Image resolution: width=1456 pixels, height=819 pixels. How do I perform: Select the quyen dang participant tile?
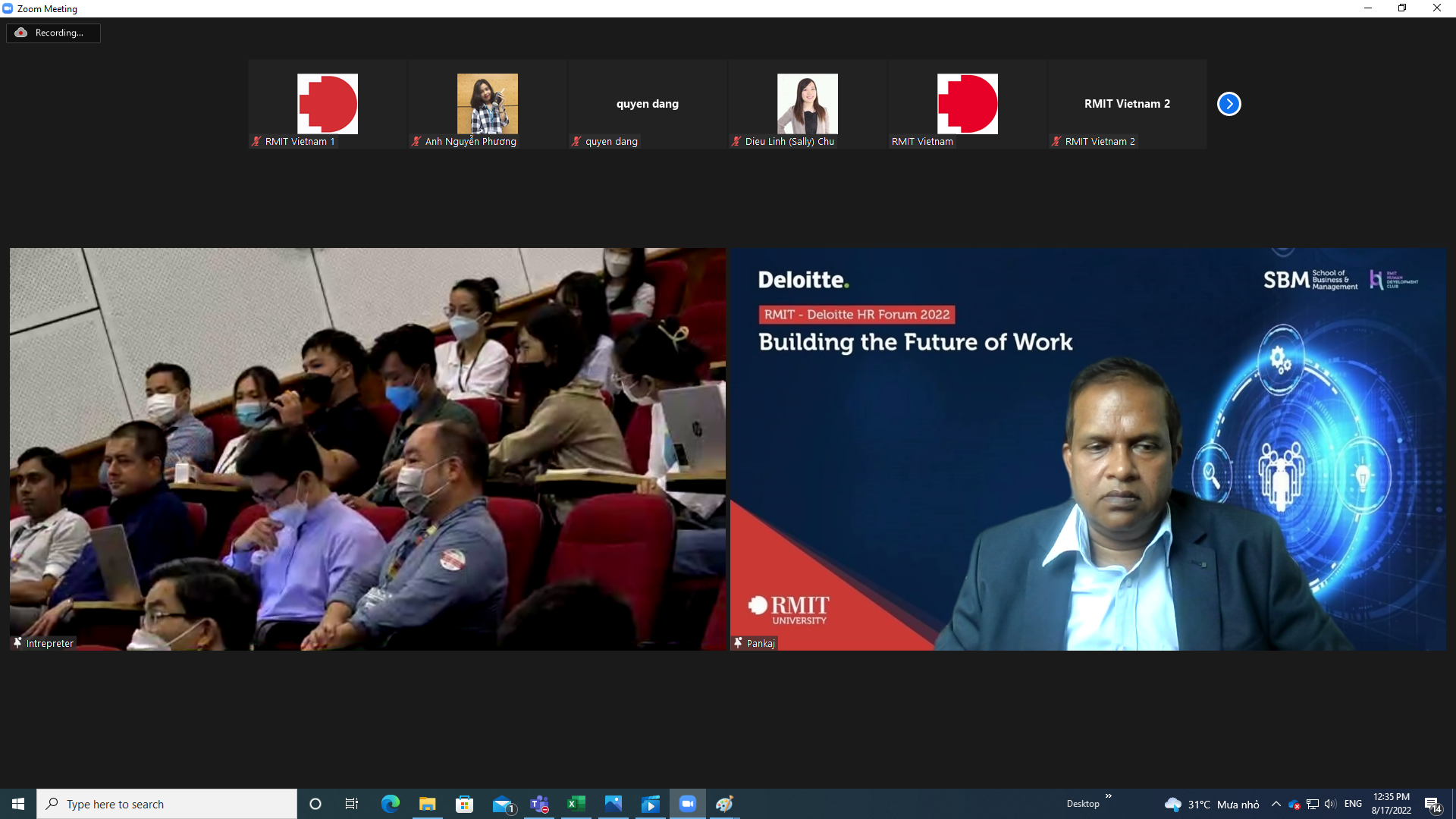pyautogui.click(x=648, y=104)
